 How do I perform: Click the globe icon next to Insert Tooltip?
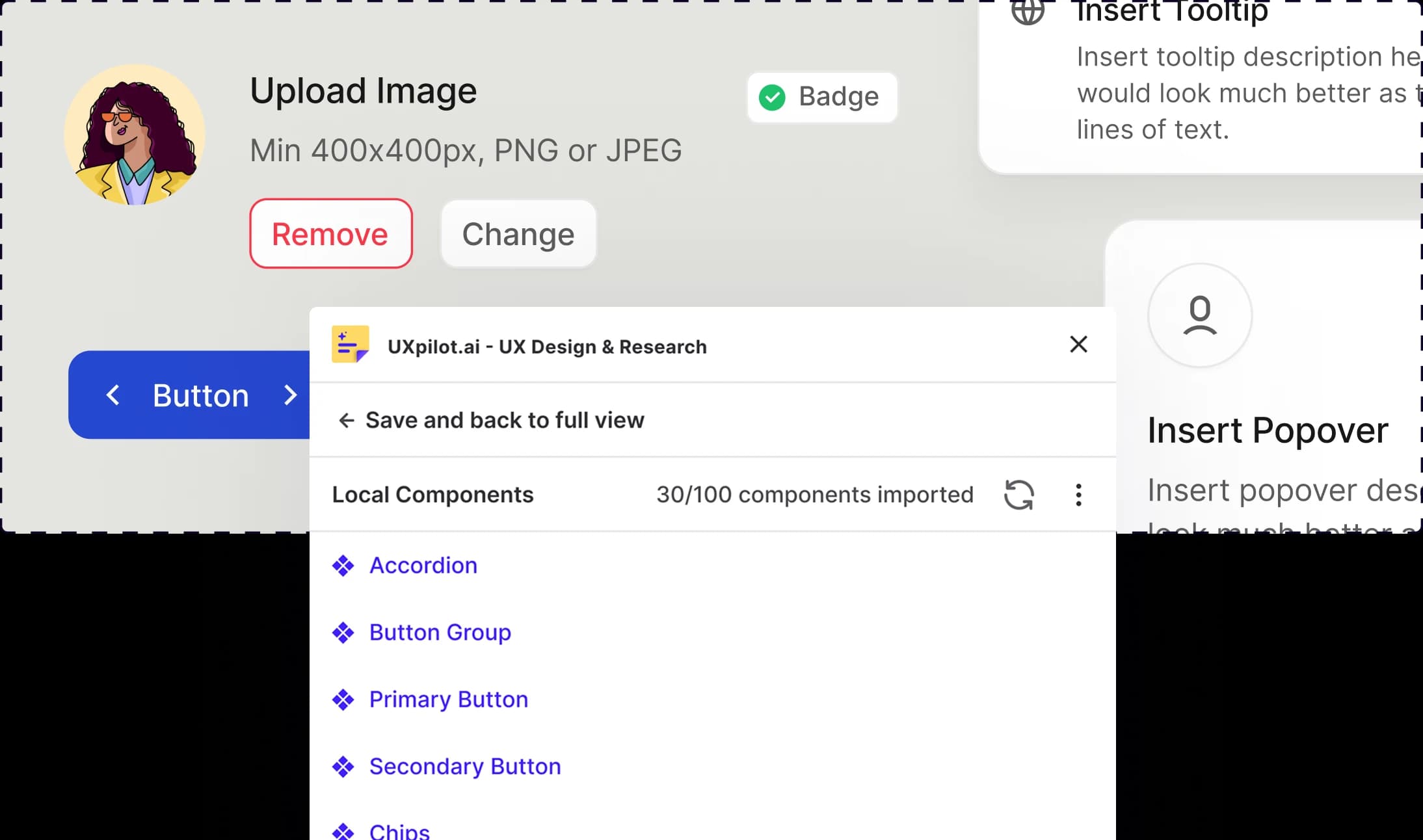1030,12
